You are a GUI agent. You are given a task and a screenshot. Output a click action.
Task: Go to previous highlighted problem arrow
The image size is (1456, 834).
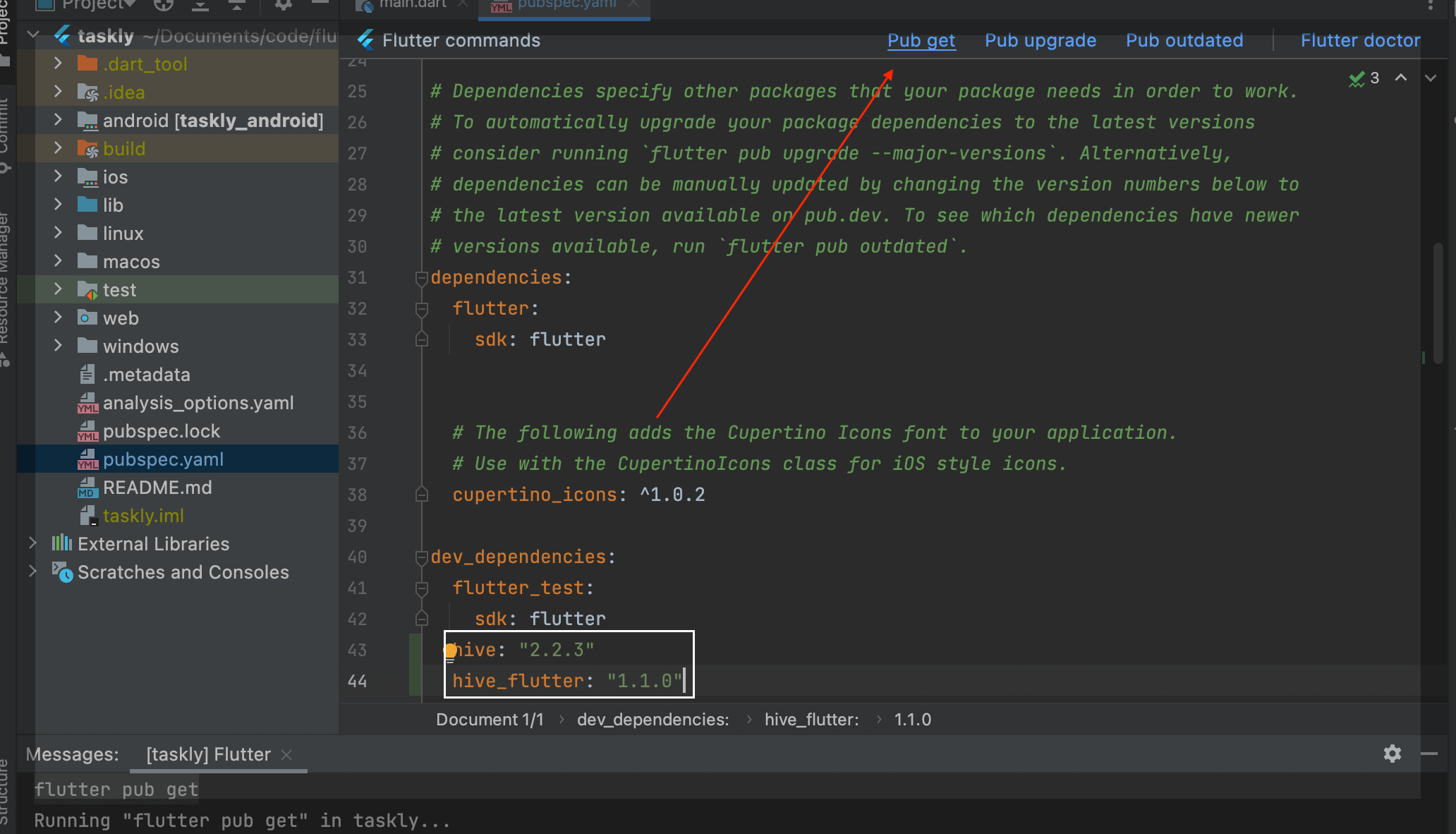[x=1401, y=78]
